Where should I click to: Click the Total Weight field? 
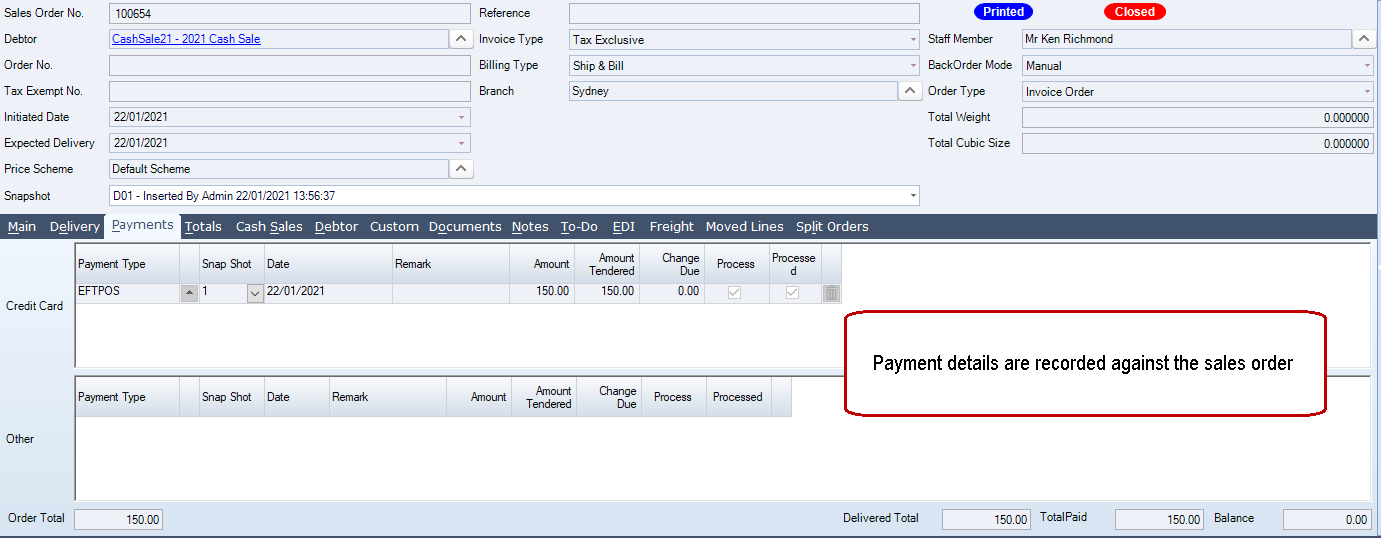click(x=1198, y=118)
